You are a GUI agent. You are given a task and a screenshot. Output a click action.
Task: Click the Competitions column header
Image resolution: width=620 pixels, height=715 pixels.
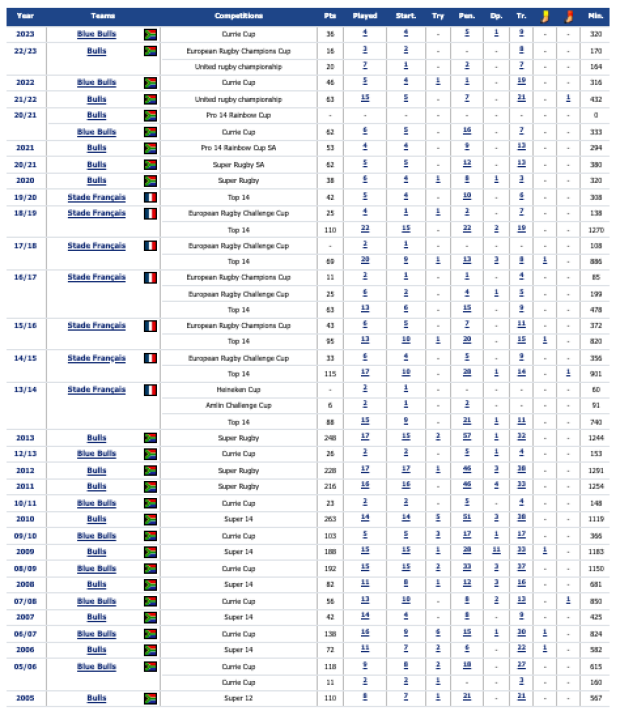[238, 16]
